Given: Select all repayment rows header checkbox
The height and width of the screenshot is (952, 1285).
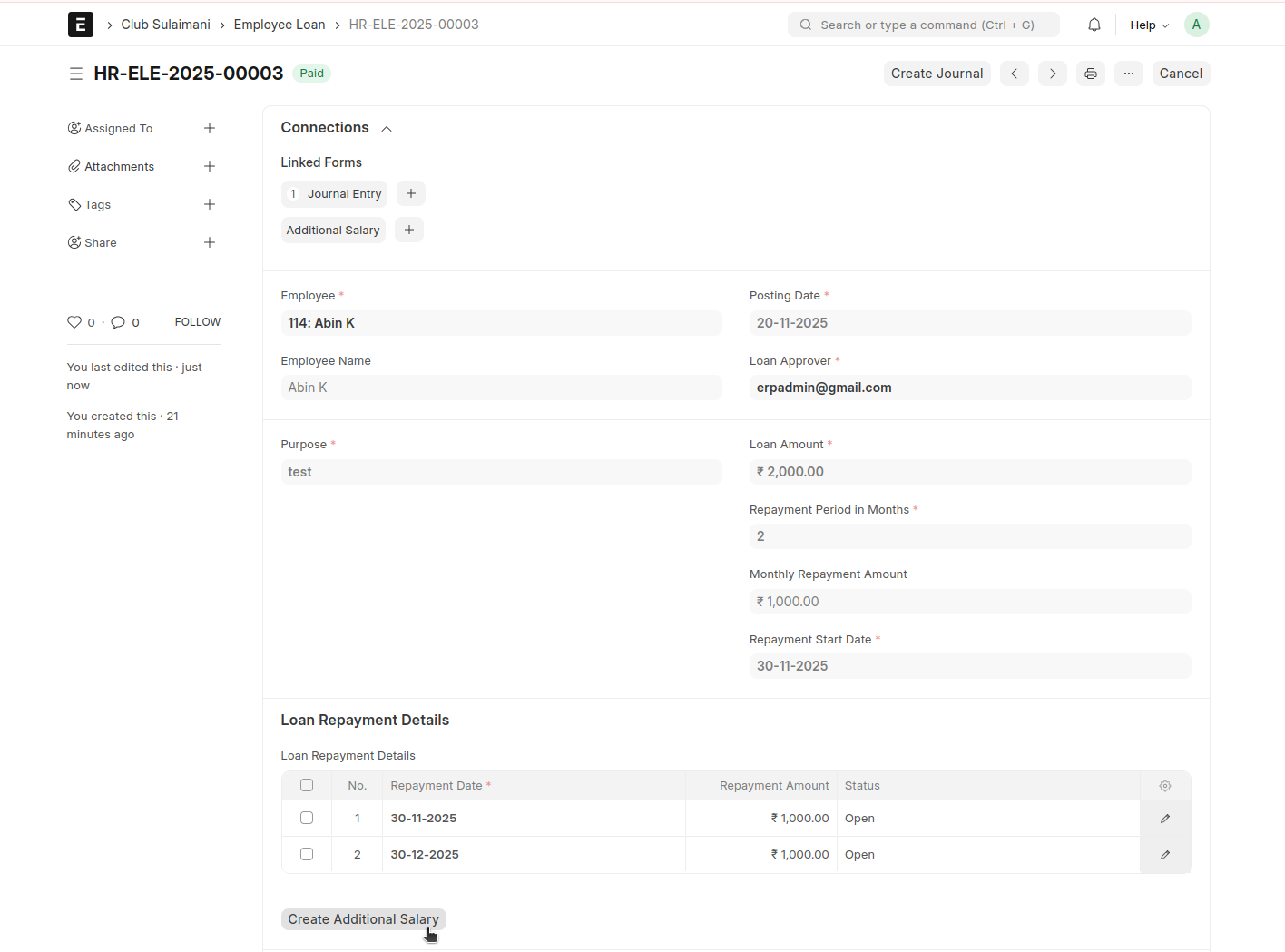Looking at the screenshot, I should tap(307, 786).
